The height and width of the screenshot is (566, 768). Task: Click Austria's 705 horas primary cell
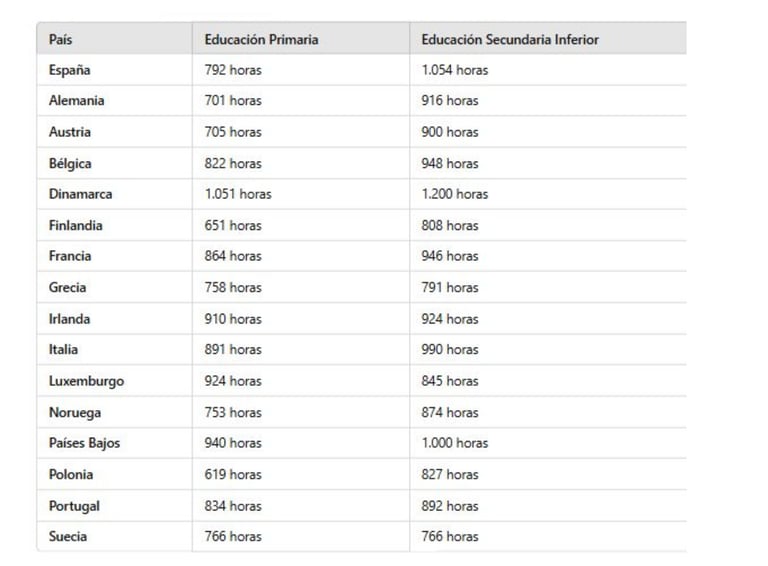coord(233,132)
